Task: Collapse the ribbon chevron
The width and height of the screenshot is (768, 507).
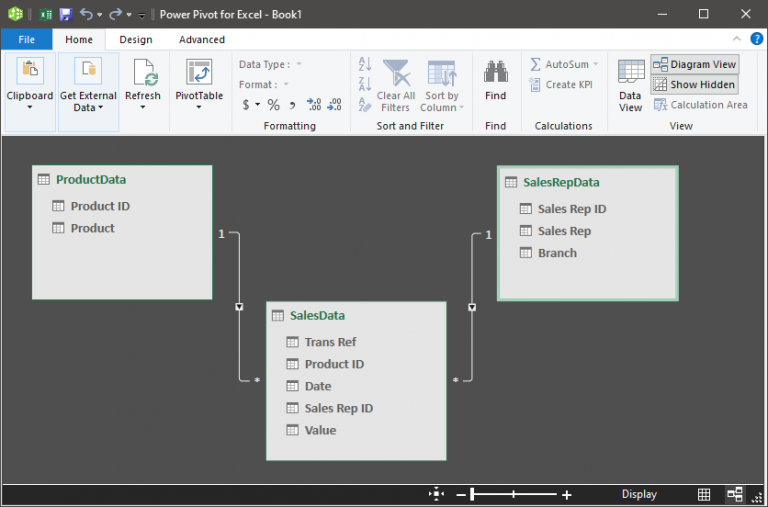Action: (737, 39)
